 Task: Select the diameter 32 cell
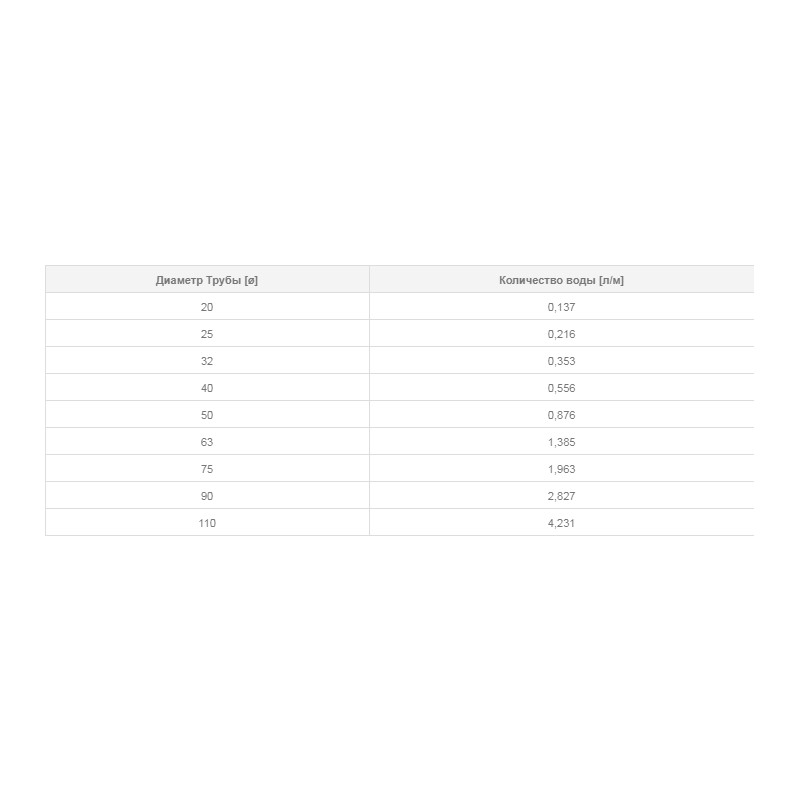click(207, 361)
